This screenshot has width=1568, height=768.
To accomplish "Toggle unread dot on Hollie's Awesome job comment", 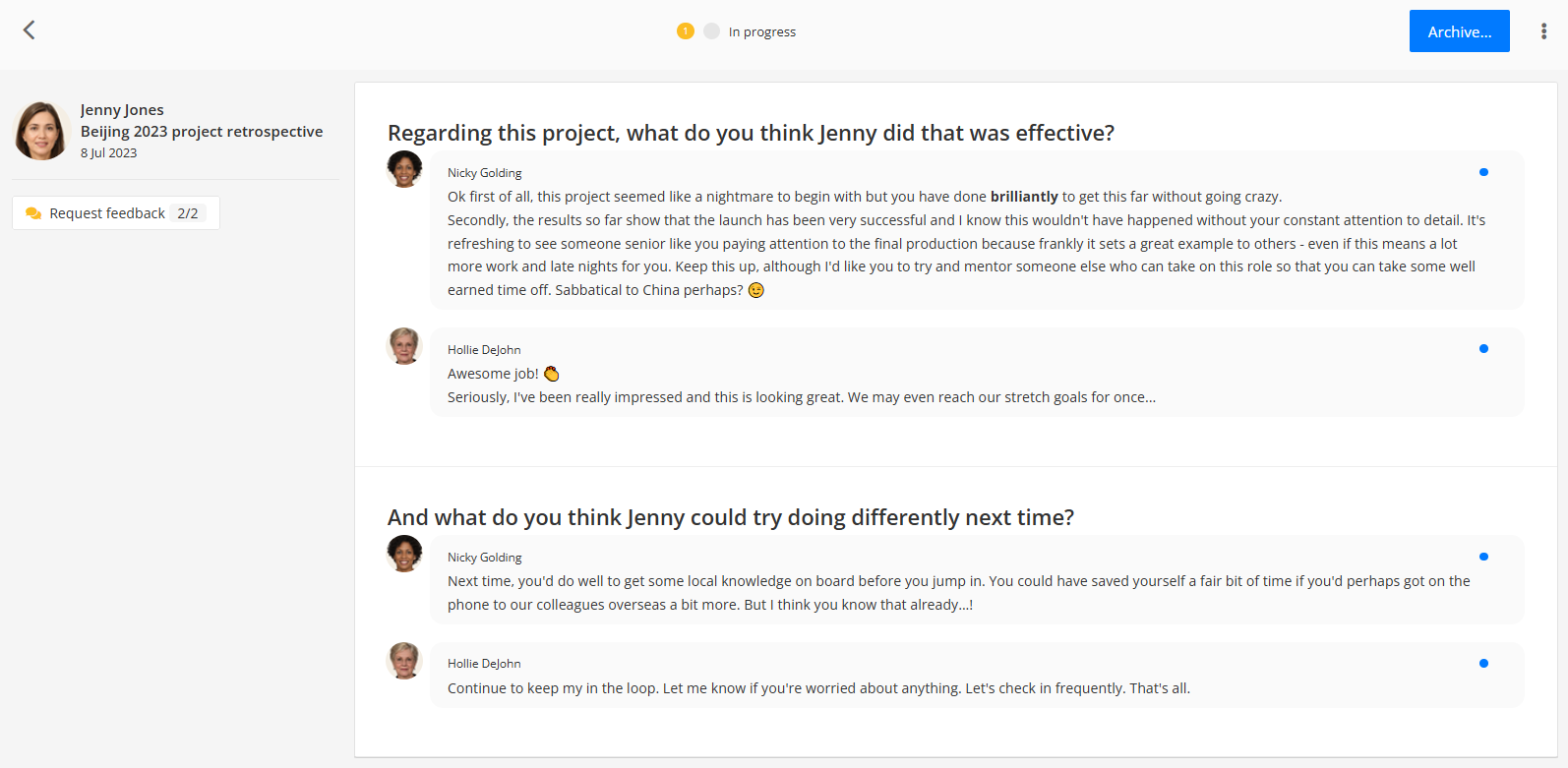I will coord(1483,348).
